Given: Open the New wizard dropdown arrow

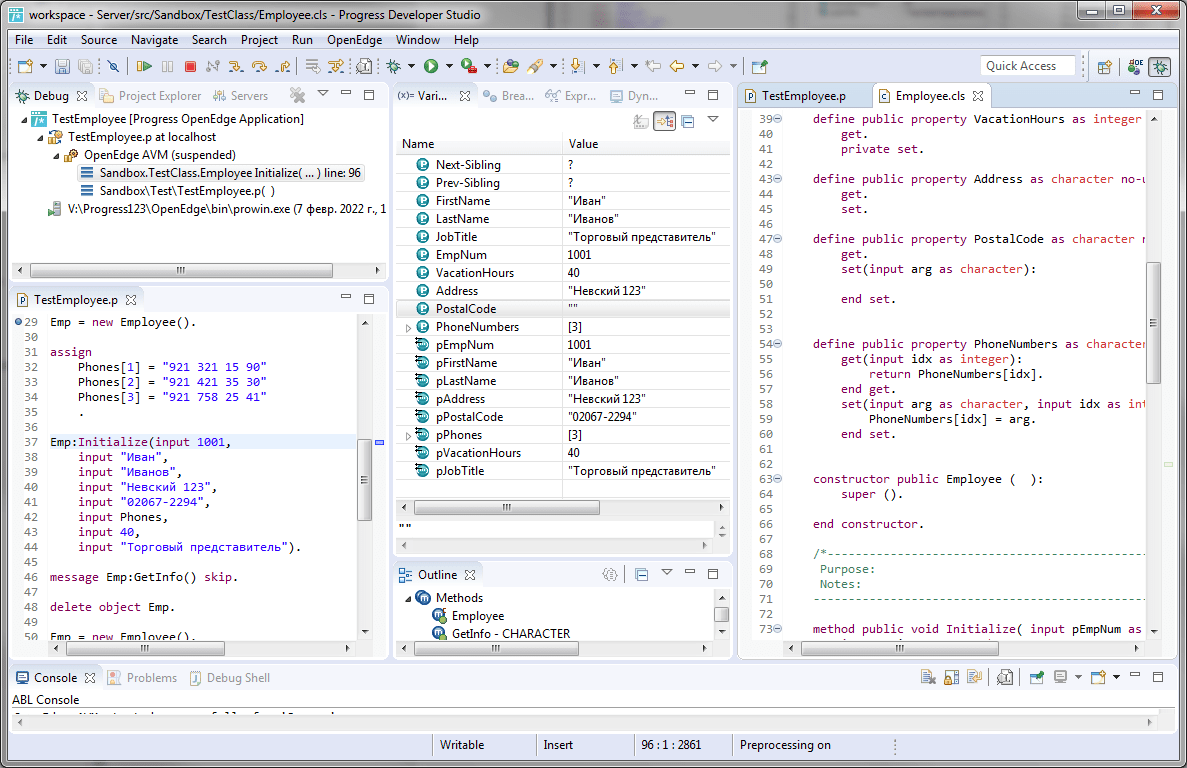Looking at the screenshot, I should (43, 67).
